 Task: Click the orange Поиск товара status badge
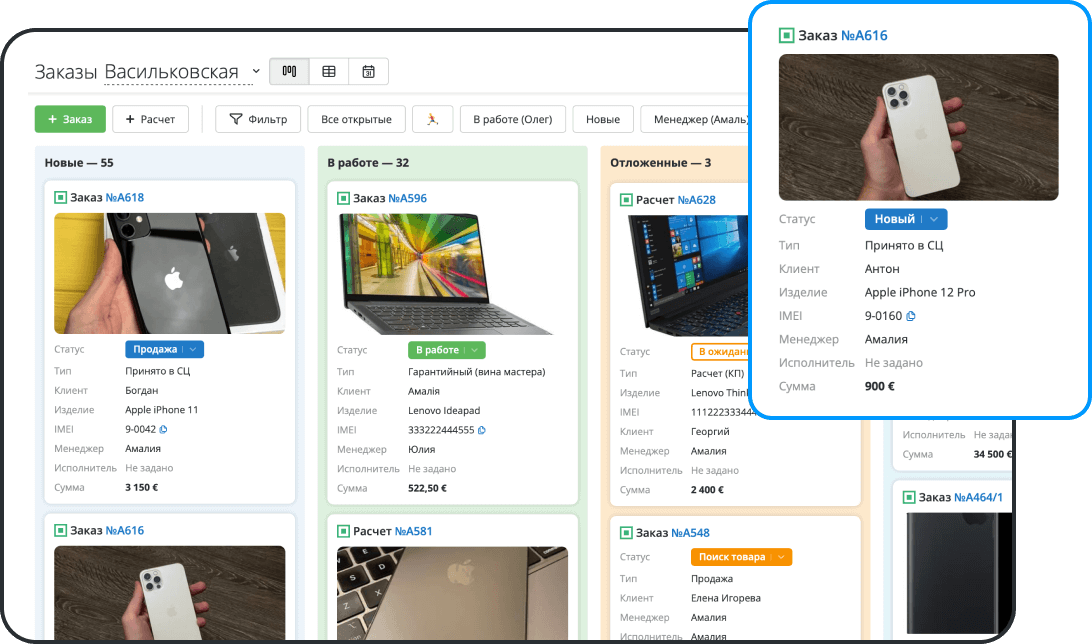(x=740, y=557)
